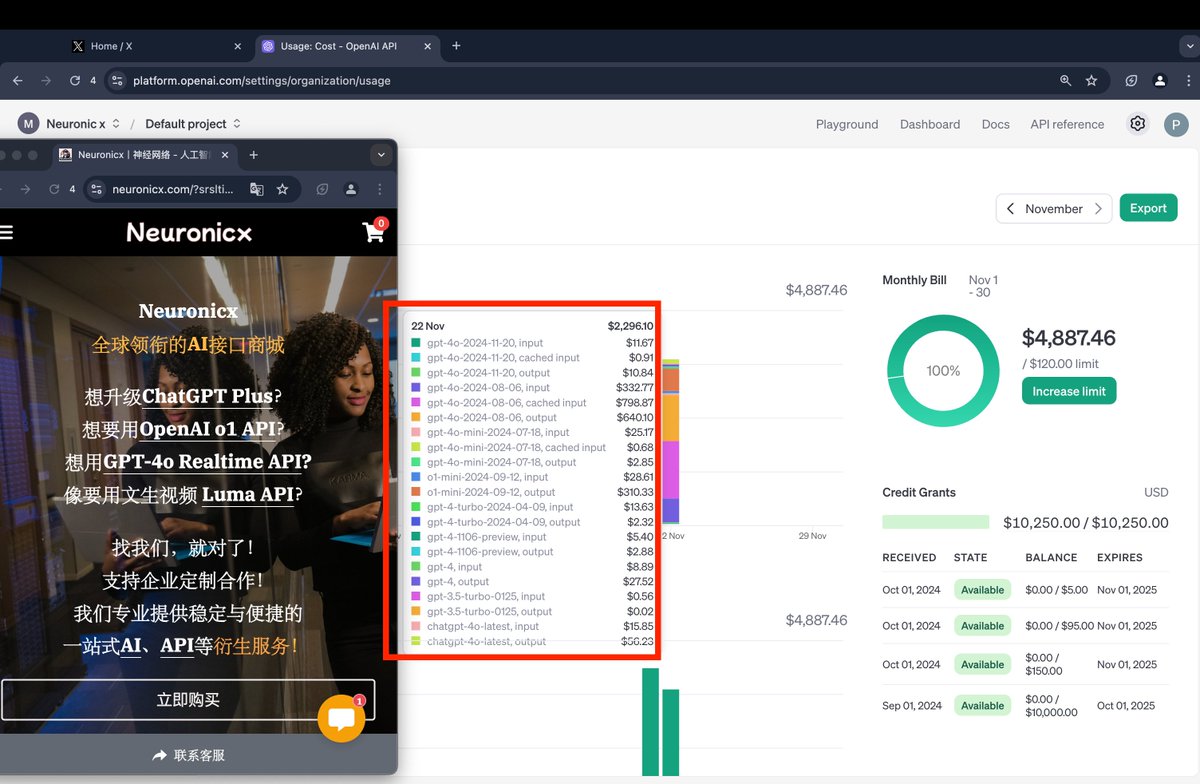Viewport: 1200px width, 784px height.
Task: Click the extension icon in Neuronicx window toolbar
Action: [323, 189]
